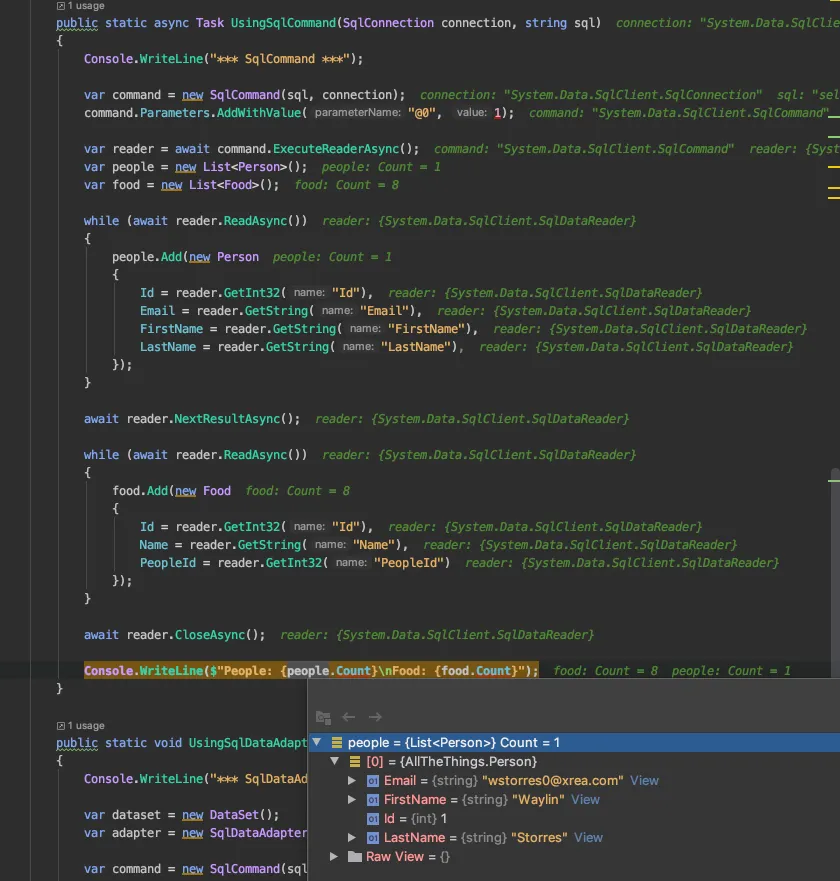Click the AddWithValue method call
The height and width of the screenshot is (881, 840).
(x=259, y=113)
